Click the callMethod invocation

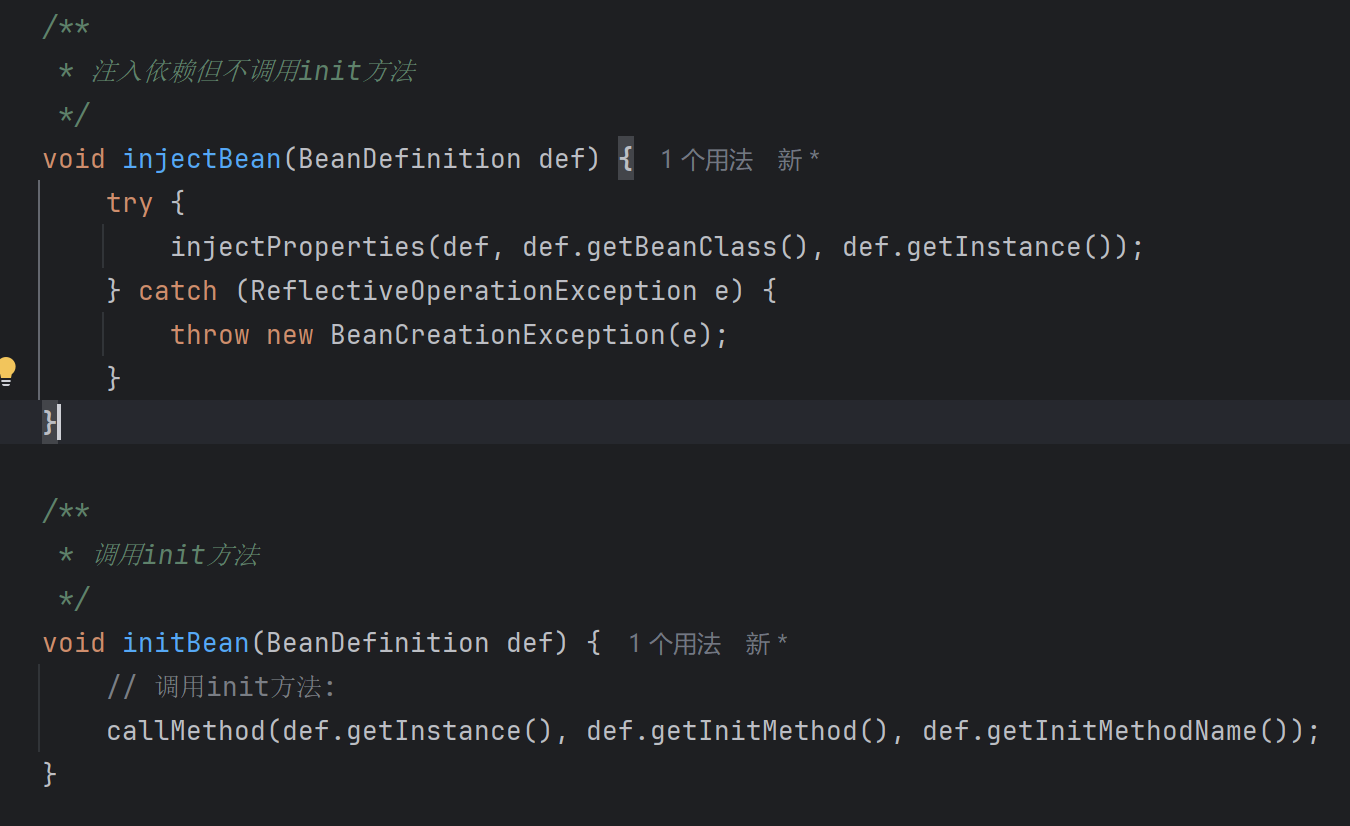click(x=186, y=731)
